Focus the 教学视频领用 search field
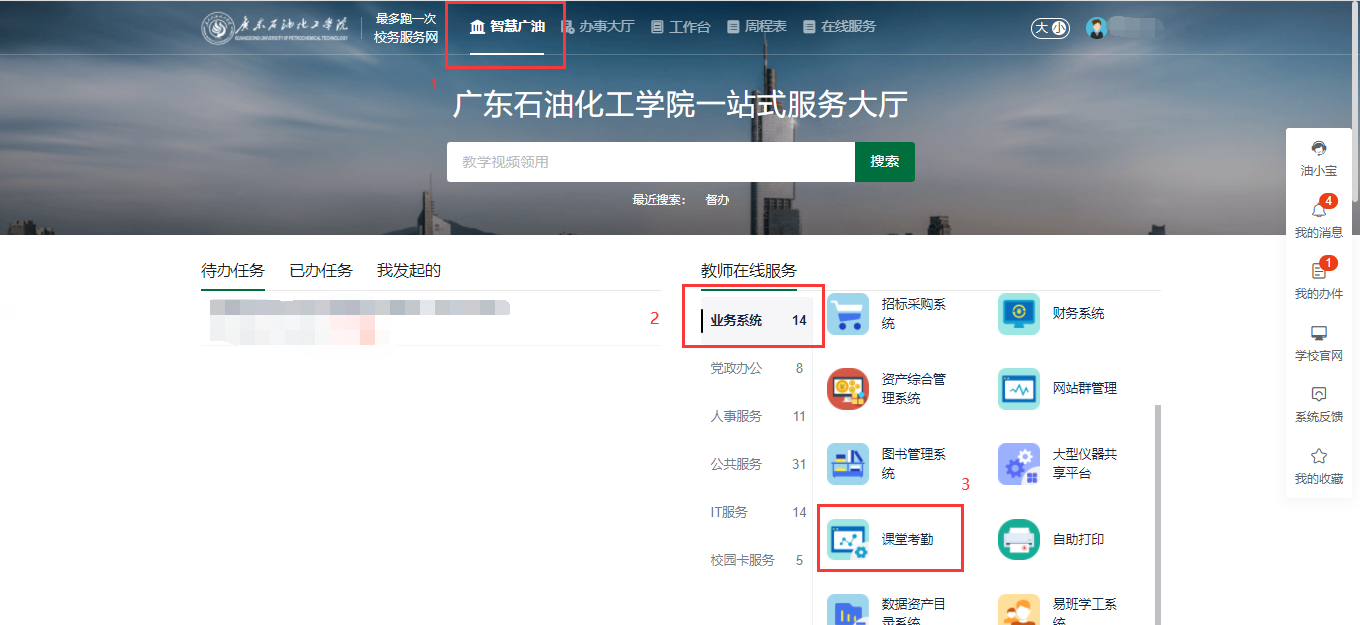This screenshot has width=1360, height=625. point(651,162)
